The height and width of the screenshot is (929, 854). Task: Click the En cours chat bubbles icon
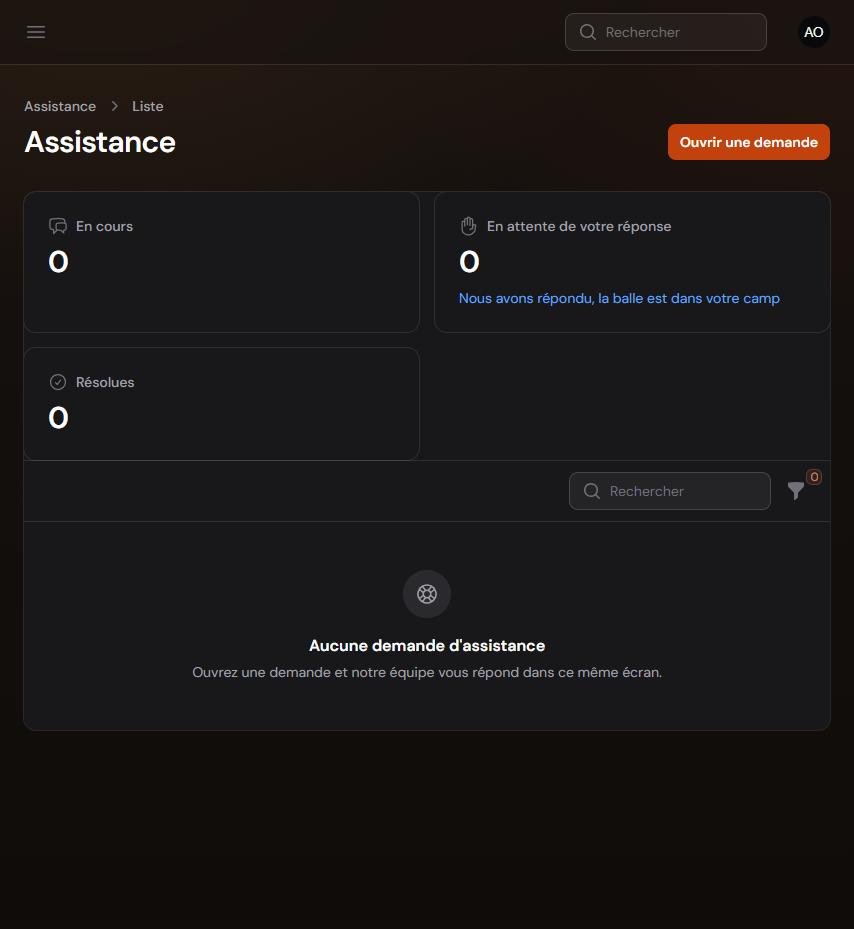click(57, 226)
